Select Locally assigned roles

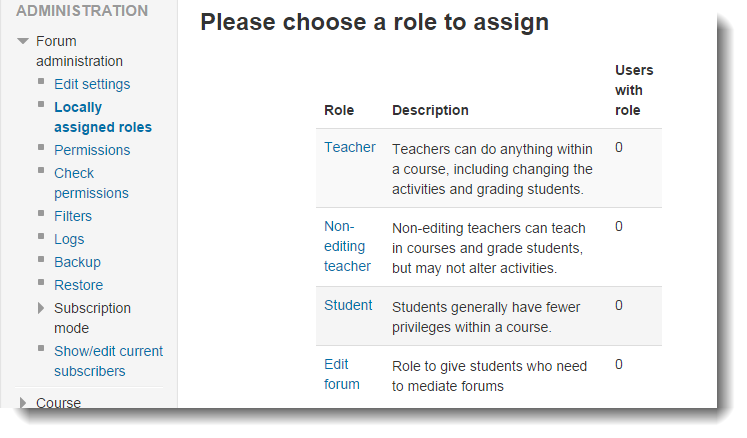click(x=103, y=117)
